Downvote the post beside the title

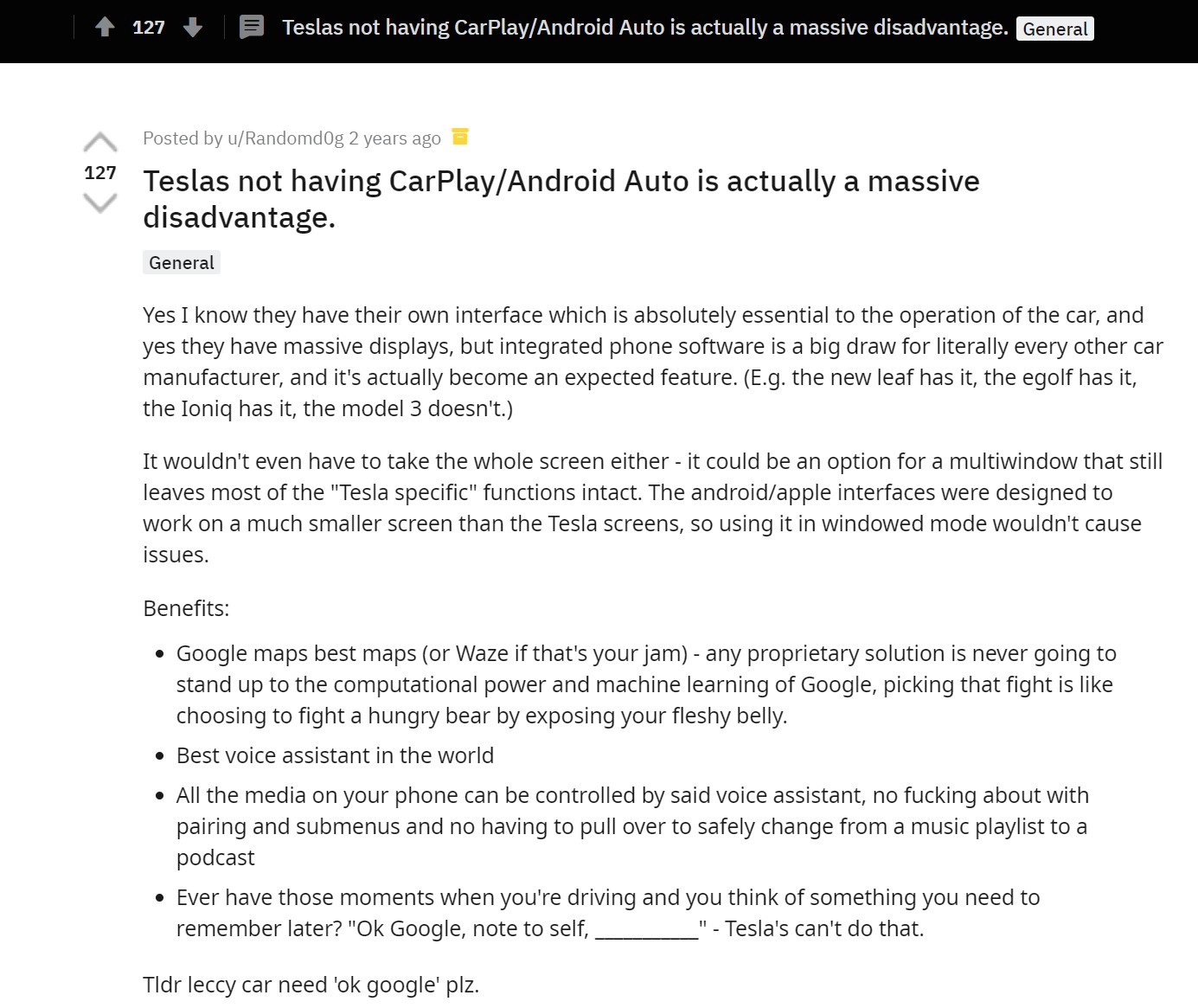click(100, 203)
